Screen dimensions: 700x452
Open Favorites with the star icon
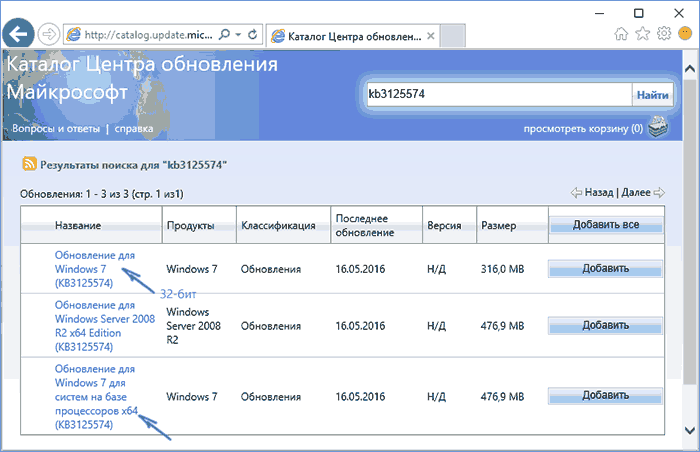point(642,33)
